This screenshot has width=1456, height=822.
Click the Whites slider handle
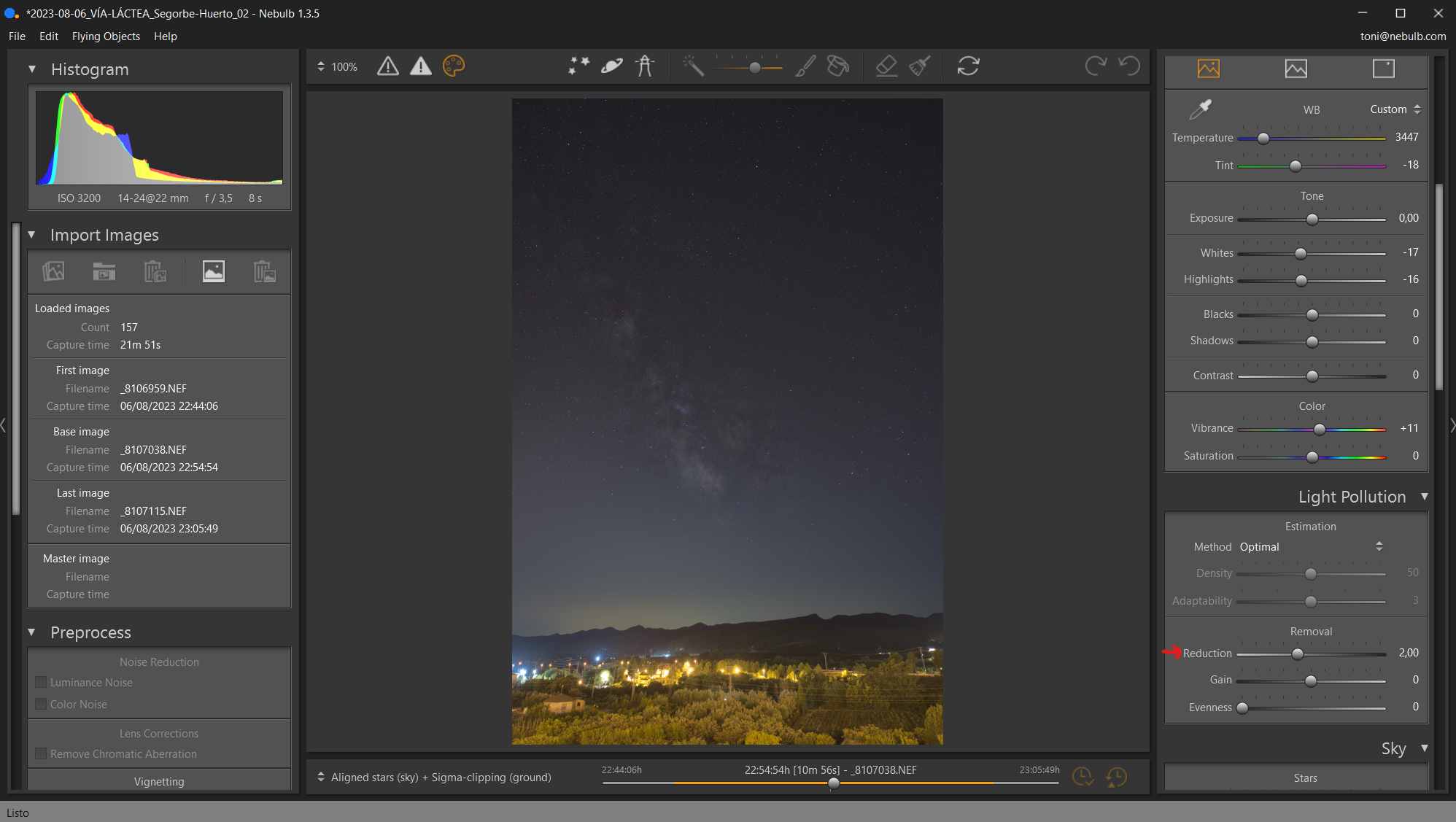[x=1301, y=254]
